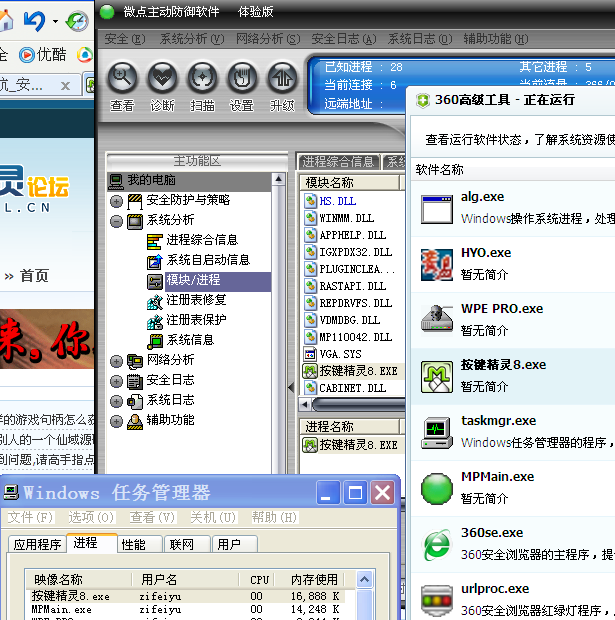Screen dimensions: 615x620
Task: Click 软件名称 column header in 360 tool
Action: pyautogui.click(x=439, y=170)
